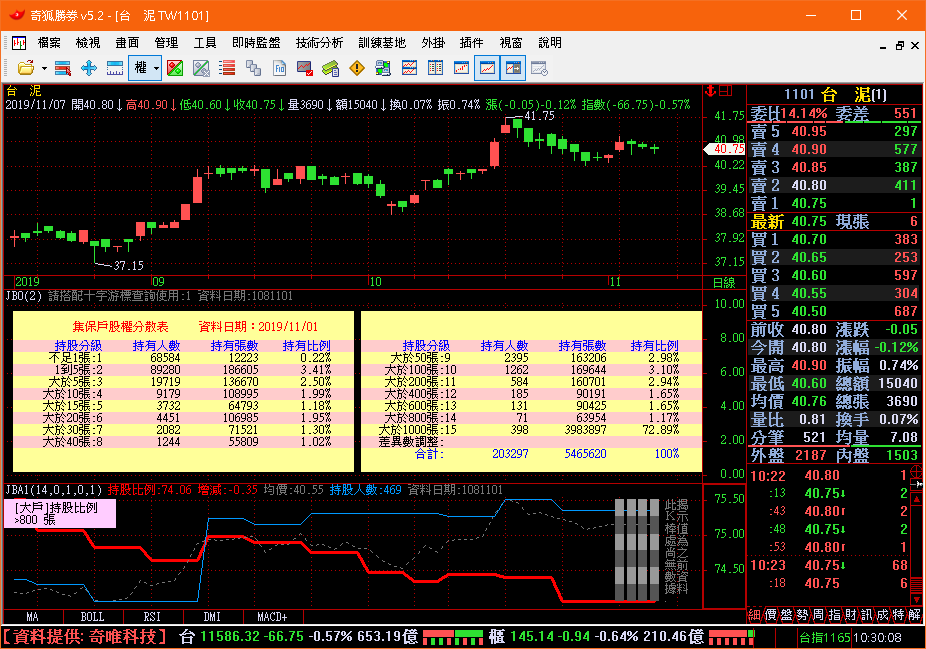This screenshot has height=649, width=926.
Task: Open the F10 document icon
Action: (279, 68)
